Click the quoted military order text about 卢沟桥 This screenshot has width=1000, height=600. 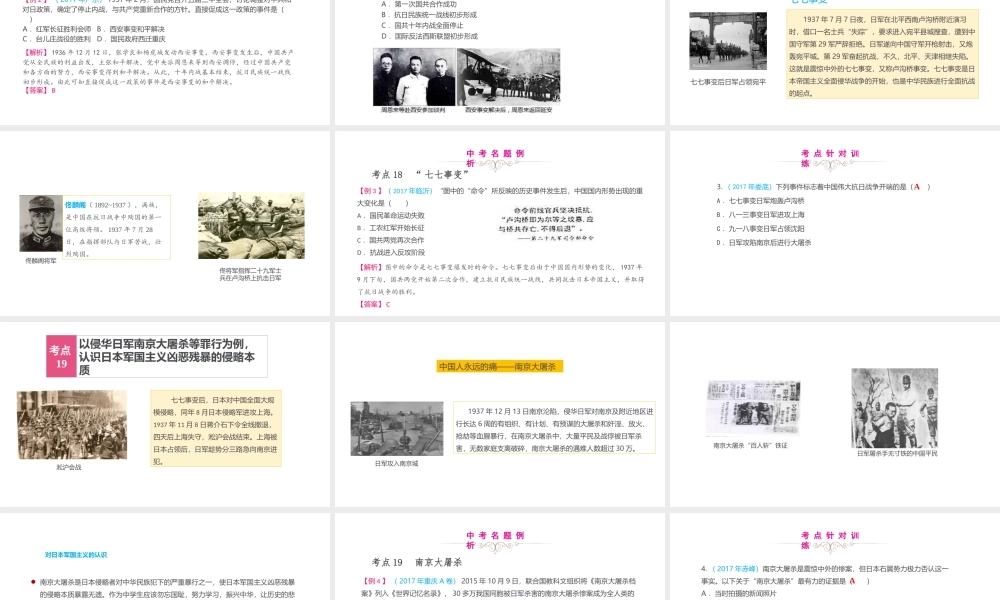(547, 223)
